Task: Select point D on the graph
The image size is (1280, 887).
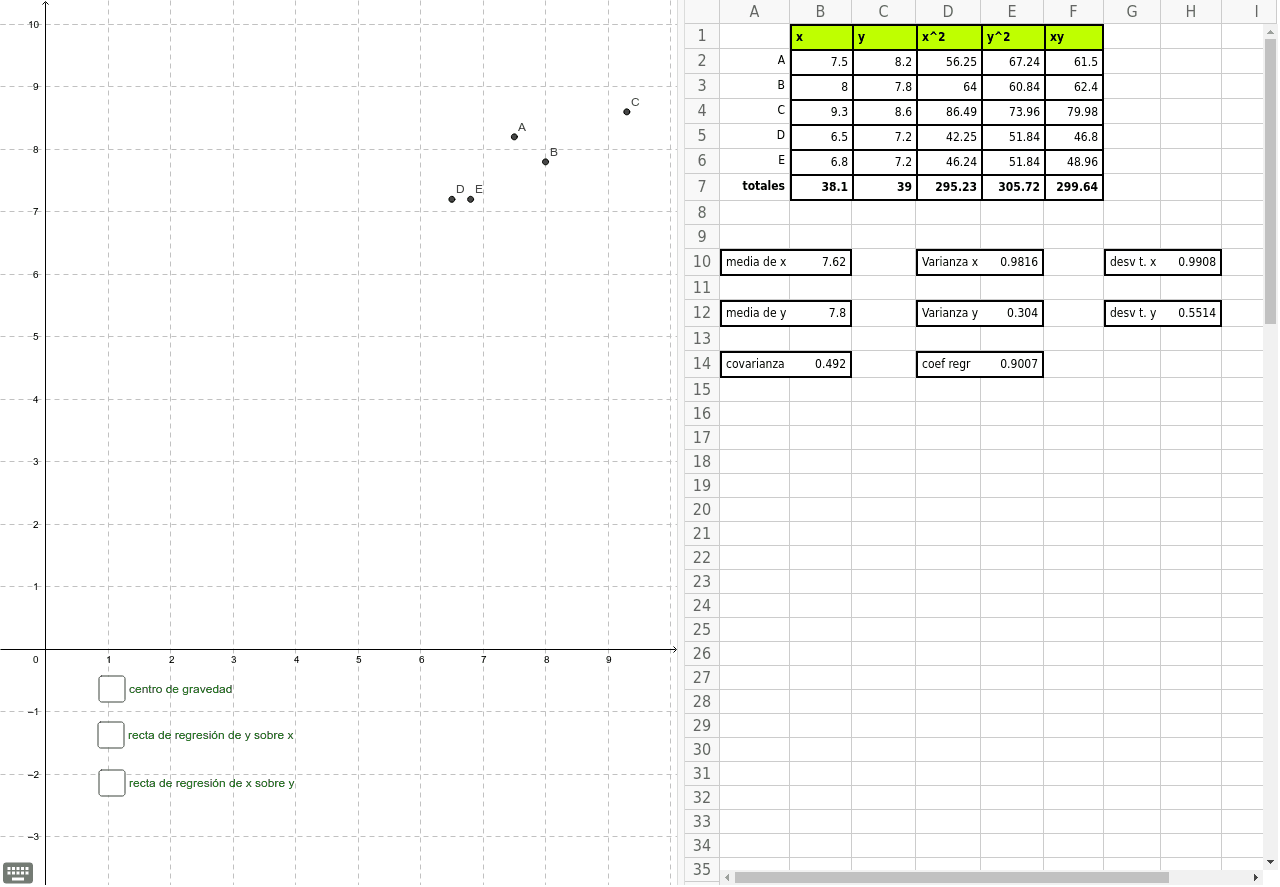Action: point(452,199)
